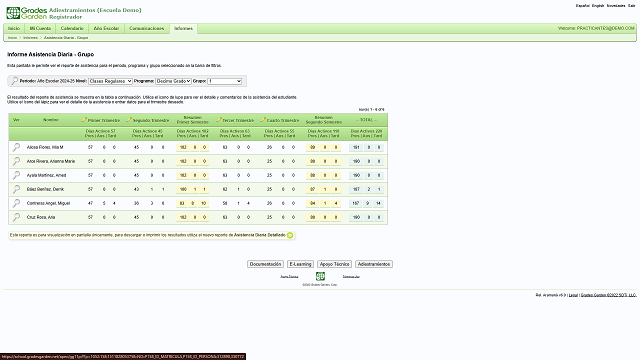Image resolution: width=640 pixels, height=360 pixels.
Task: Select the Informes tab
Action: click(183, 28)
